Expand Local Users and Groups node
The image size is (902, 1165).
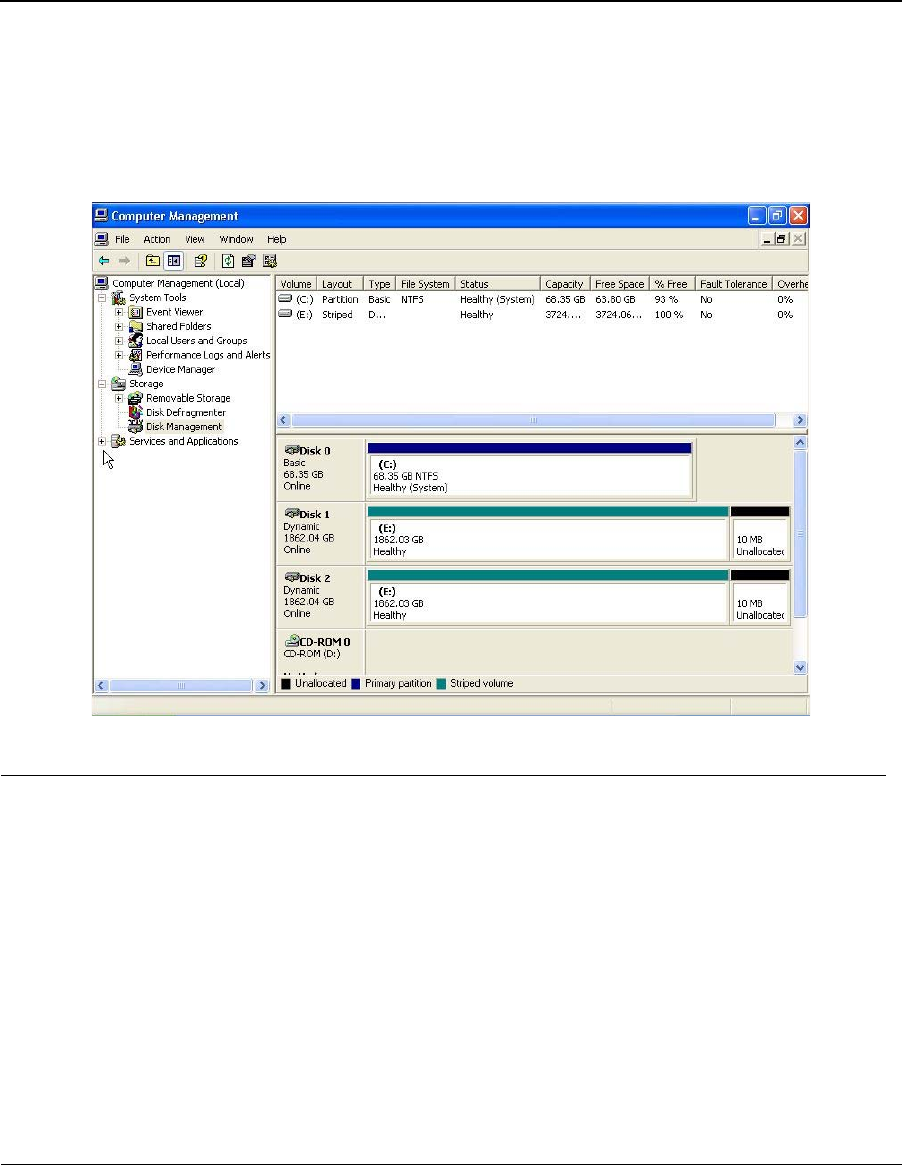tap(119, 341)
